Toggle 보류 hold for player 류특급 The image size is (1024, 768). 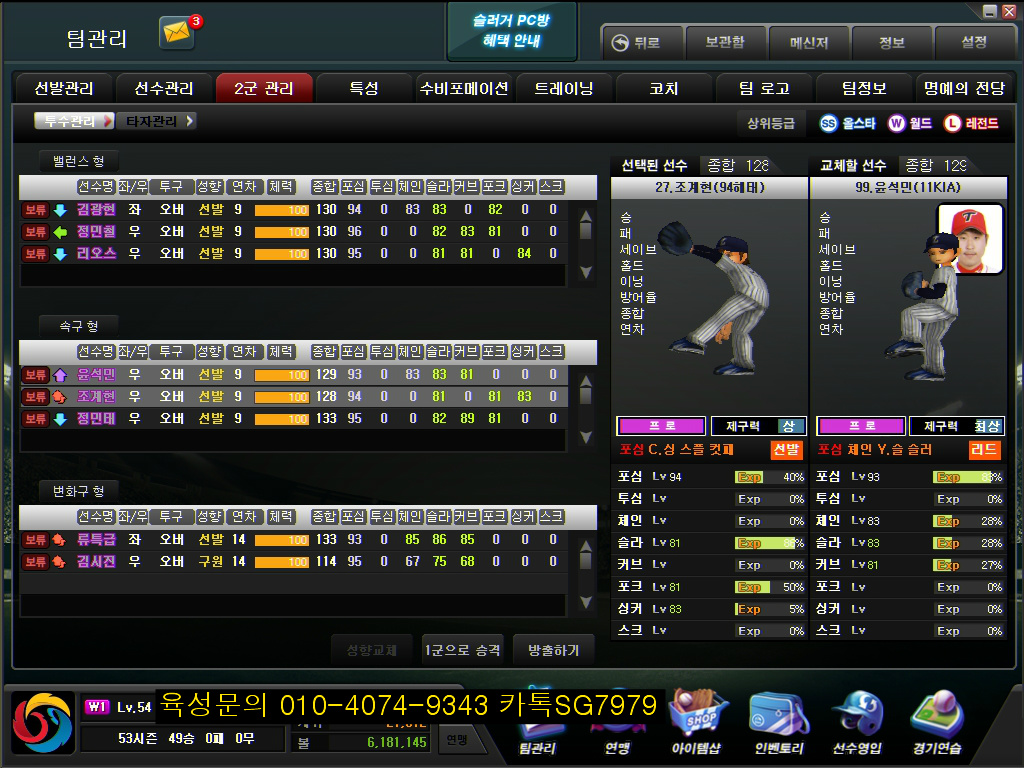point(36,540)
